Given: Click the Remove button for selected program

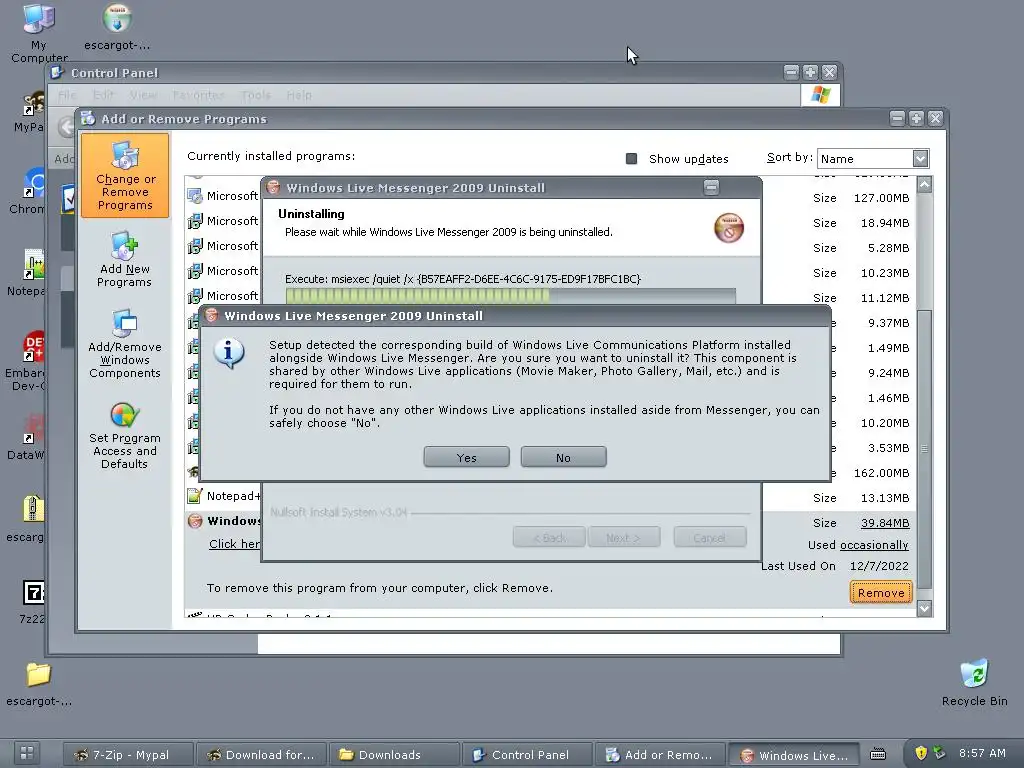Looking at the screenshot, I should (881, 593).
